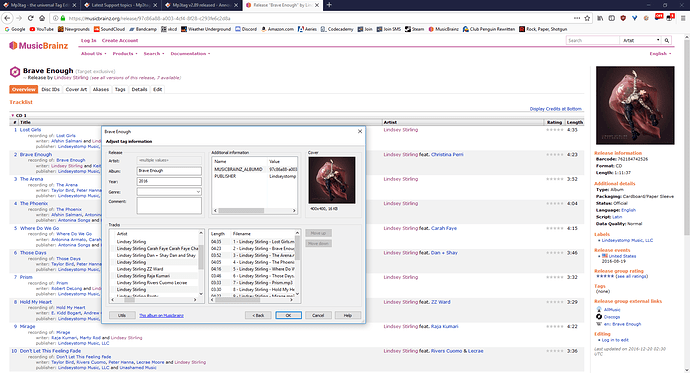Viewport: 690px width, 373px height.
Task: Open Weather Underground bookmark
Action: pos(206,29)
